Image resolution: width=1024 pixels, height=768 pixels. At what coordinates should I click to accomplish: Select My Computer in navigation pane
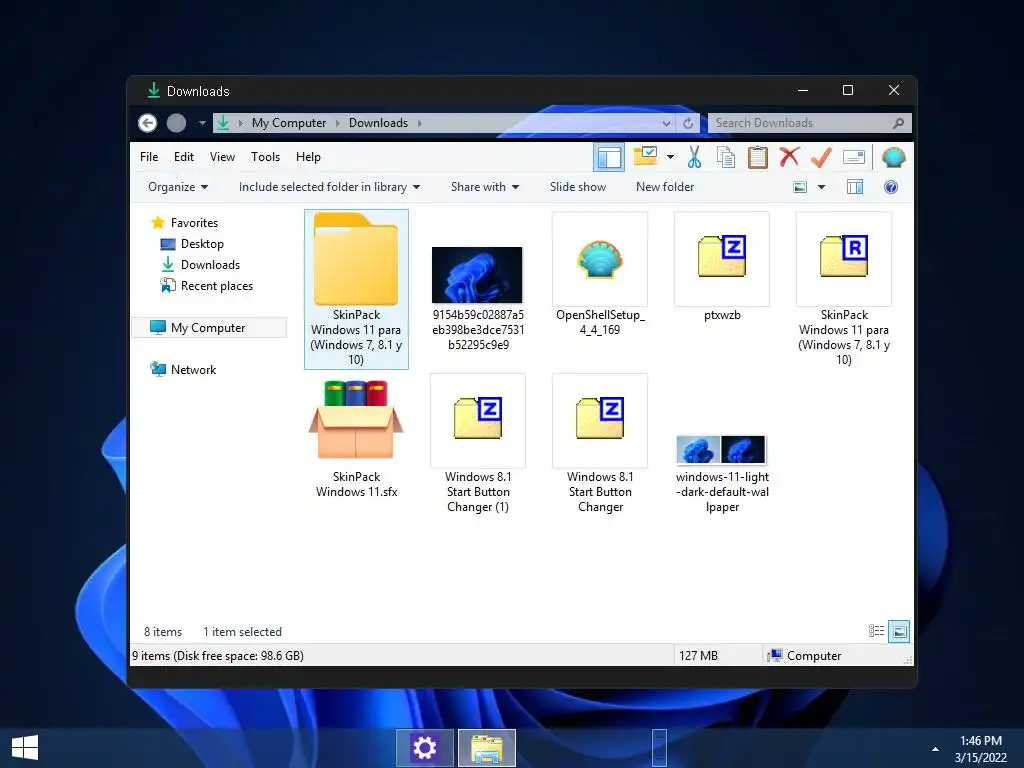tap(209, 328)
